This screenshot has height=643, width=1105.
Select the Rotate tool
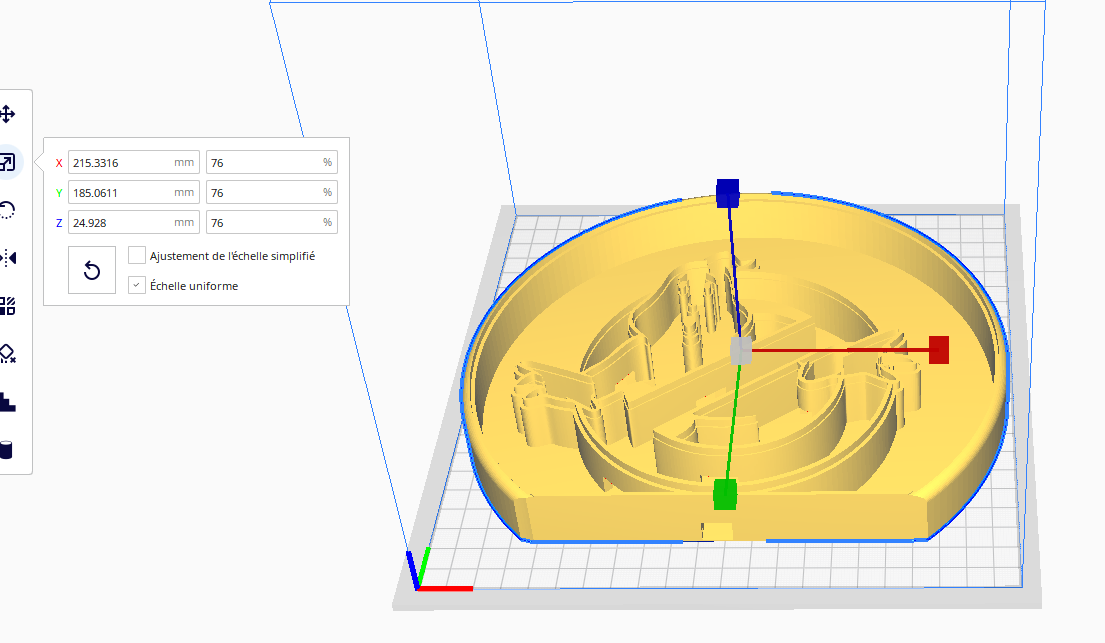(x=7, y=210)
